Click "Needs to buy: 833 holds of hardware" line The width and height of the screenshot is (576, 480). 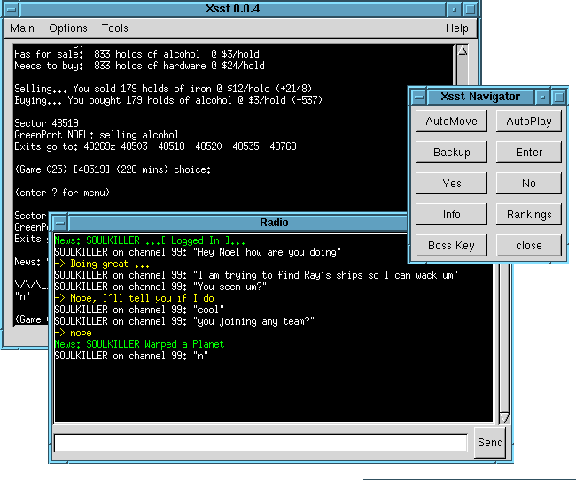139,66
